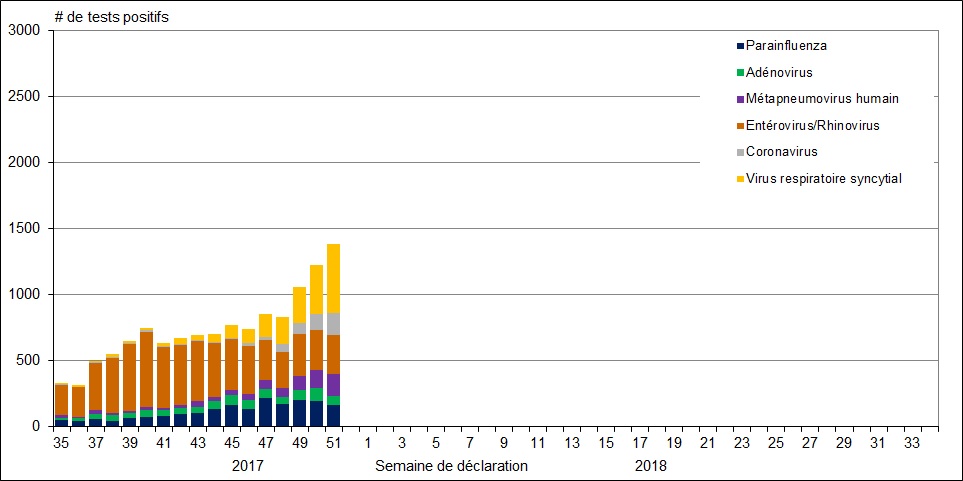Image resolution: width=963 pixels, height=481 pixels.
Task: Click the gray Coronavirus legend swatch
Action: [x=740, y=152]
